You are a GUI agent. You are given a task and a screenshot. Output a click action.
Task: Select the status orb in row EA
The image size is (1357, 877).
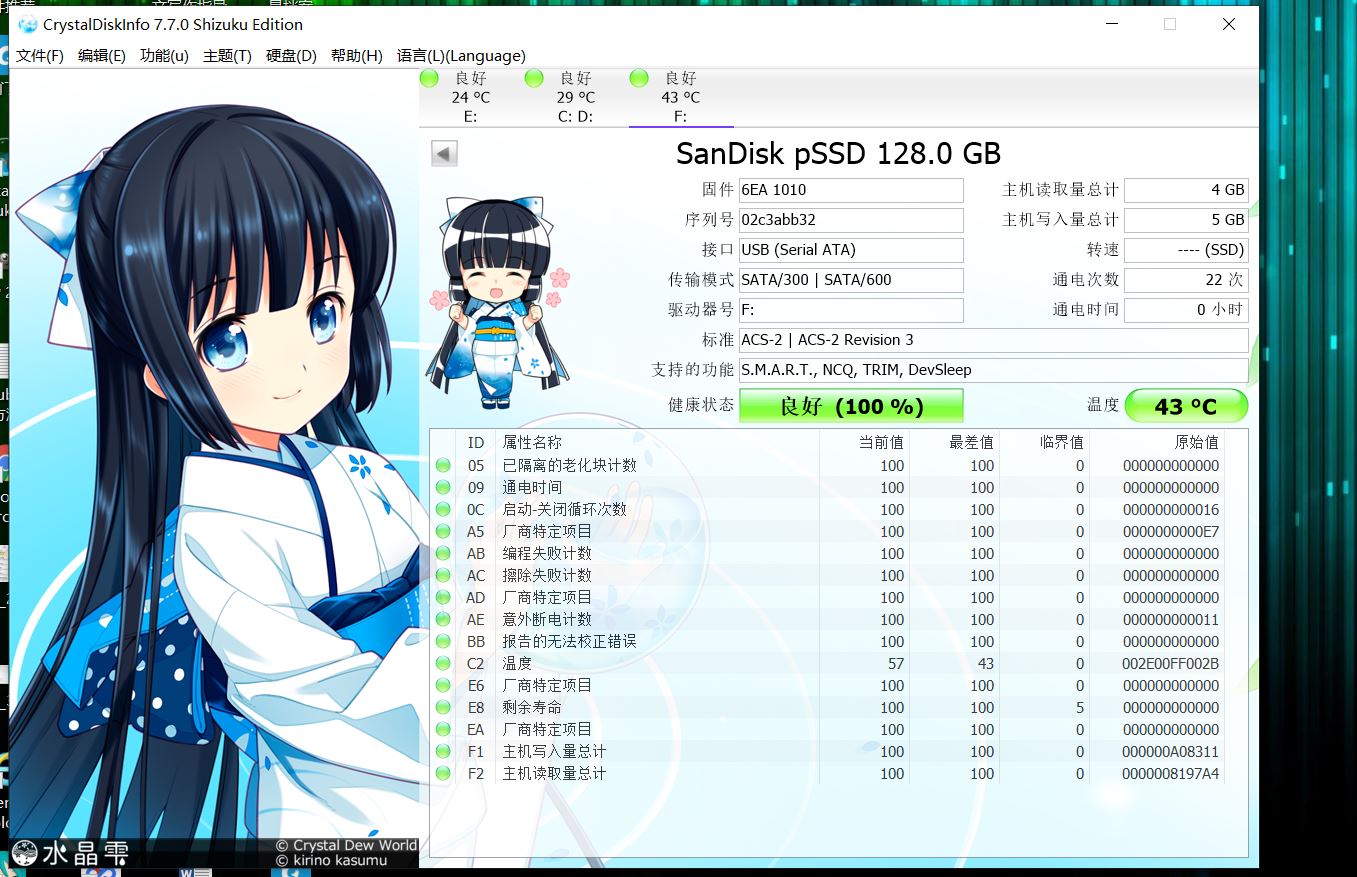click(443, 730)
